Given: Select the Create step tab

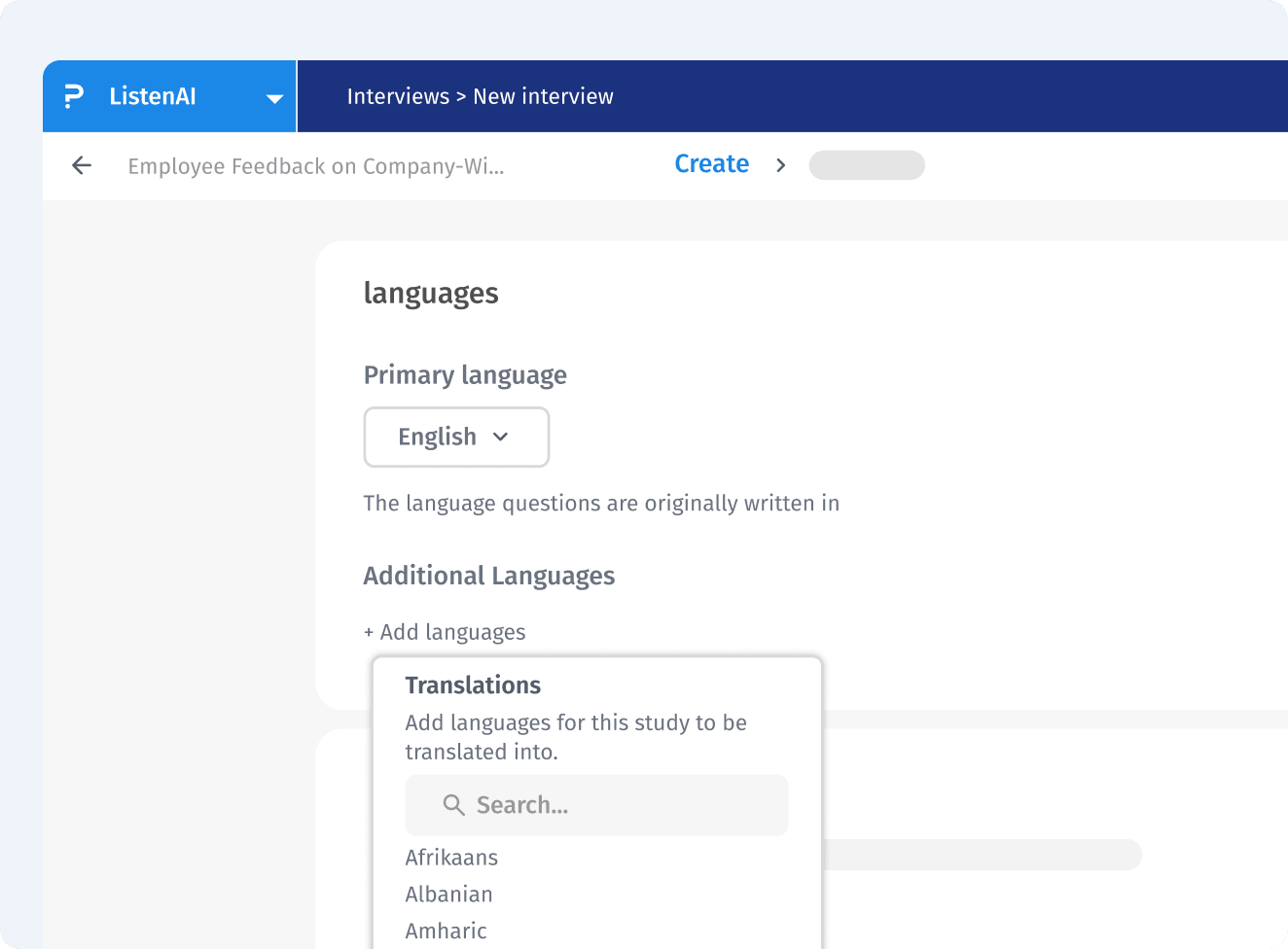Looking at the screenshot, I should pyautogui.click(x=712, y=163).
